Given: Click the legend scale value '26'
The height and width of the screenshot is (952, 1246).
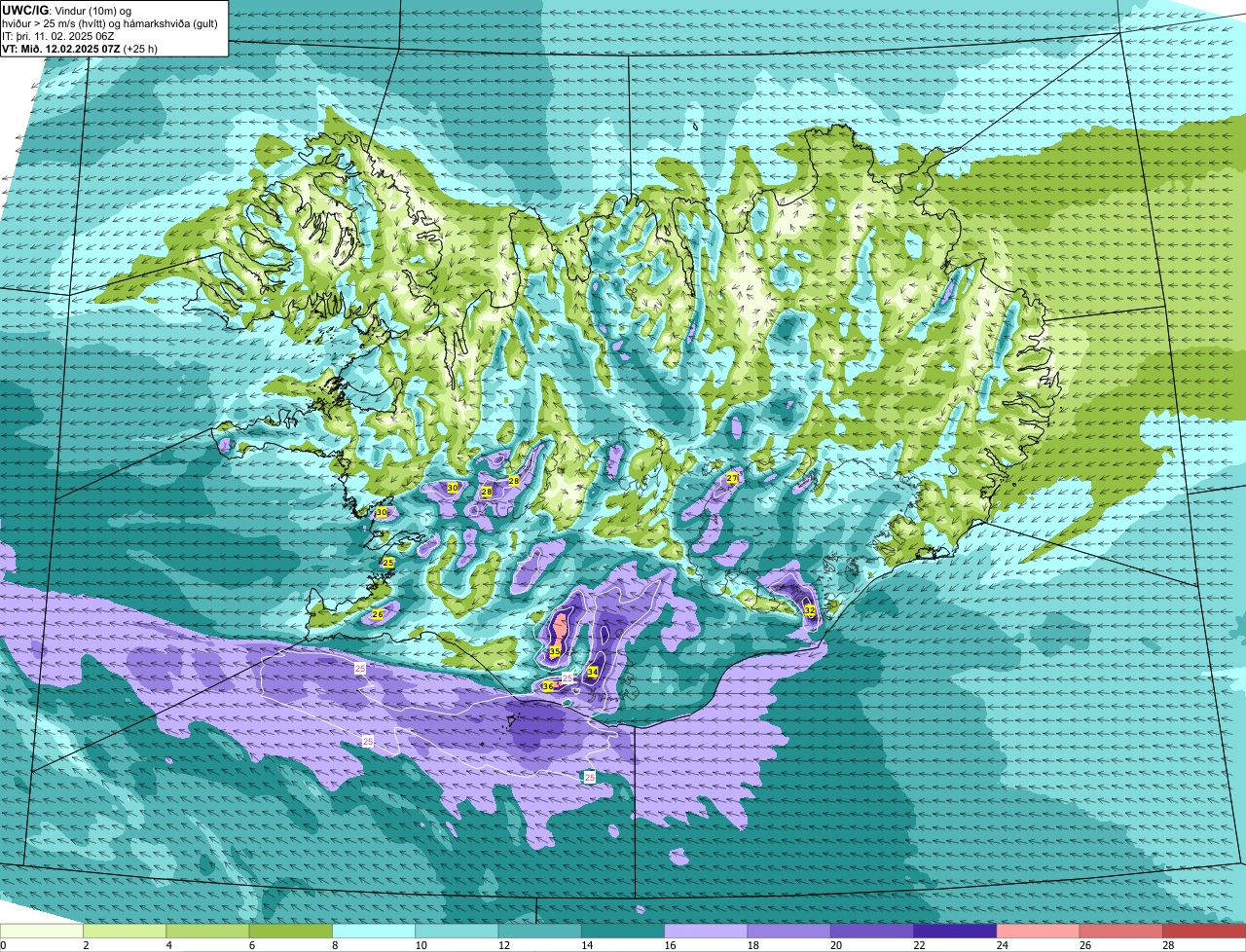Looking at the screenshot, I should pyautogui.click(x=1084, y=944).
